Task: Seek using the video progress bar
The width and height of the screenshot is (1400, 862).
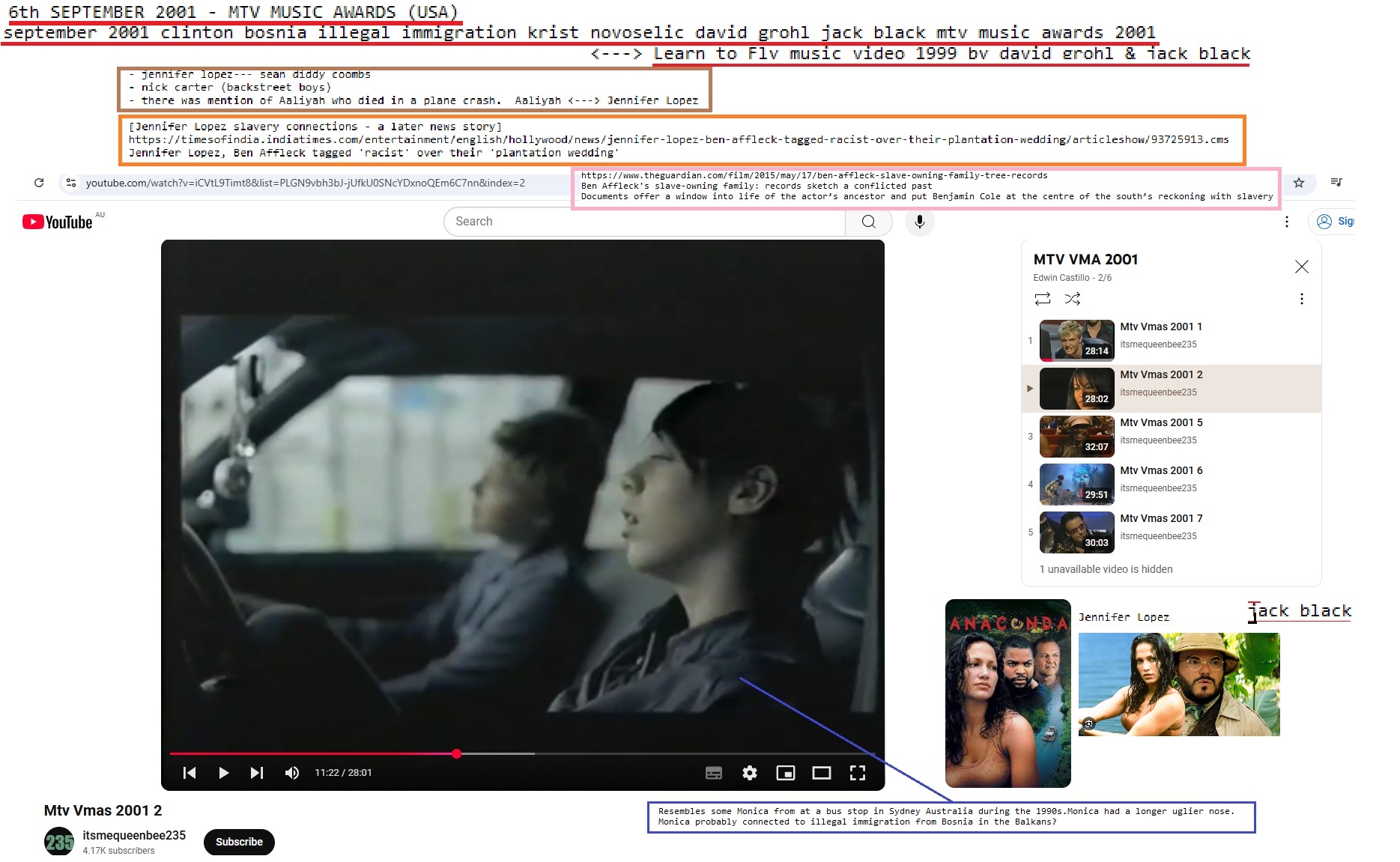Action: (523, 753)
